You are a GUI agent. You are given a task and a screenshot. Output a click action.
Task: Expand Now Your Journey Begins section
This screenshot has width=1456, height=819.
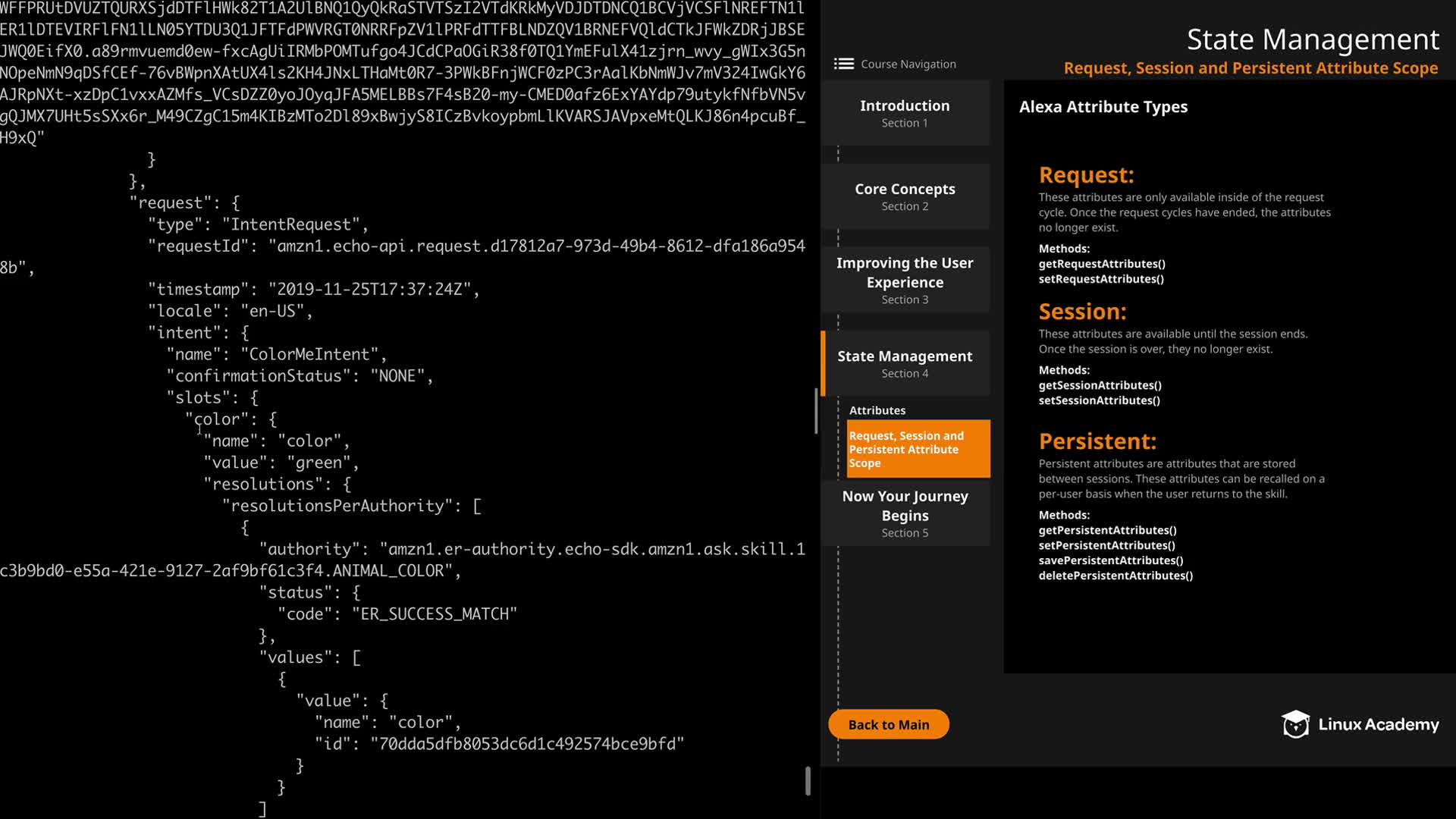(x=905, y=513)
